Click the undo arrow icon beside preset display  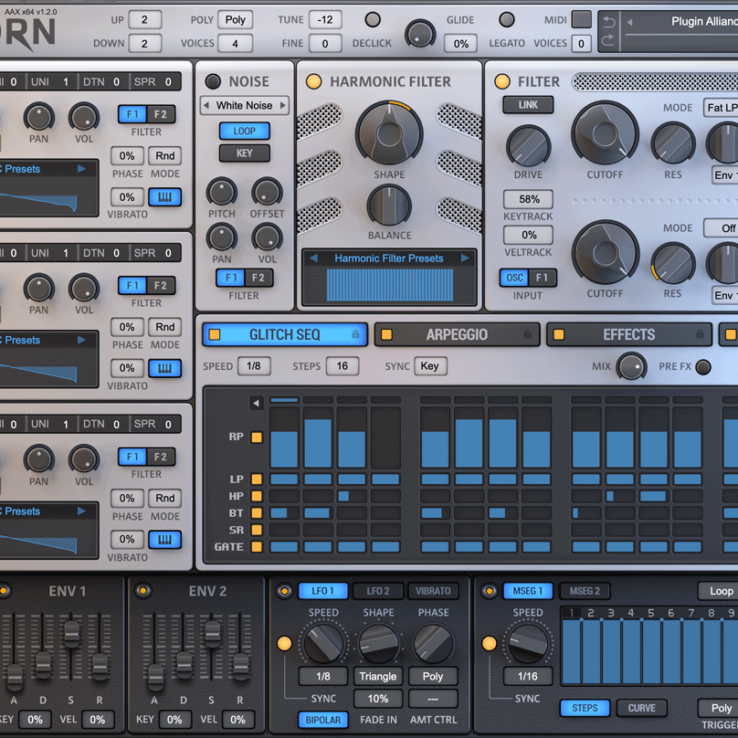[609, 22]
